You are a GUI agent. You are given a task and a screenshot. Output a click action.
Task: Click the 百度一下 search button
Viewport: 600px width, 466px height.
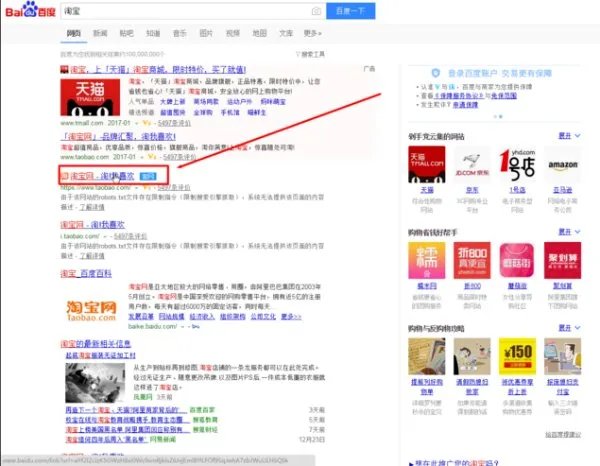pos(351,11)
